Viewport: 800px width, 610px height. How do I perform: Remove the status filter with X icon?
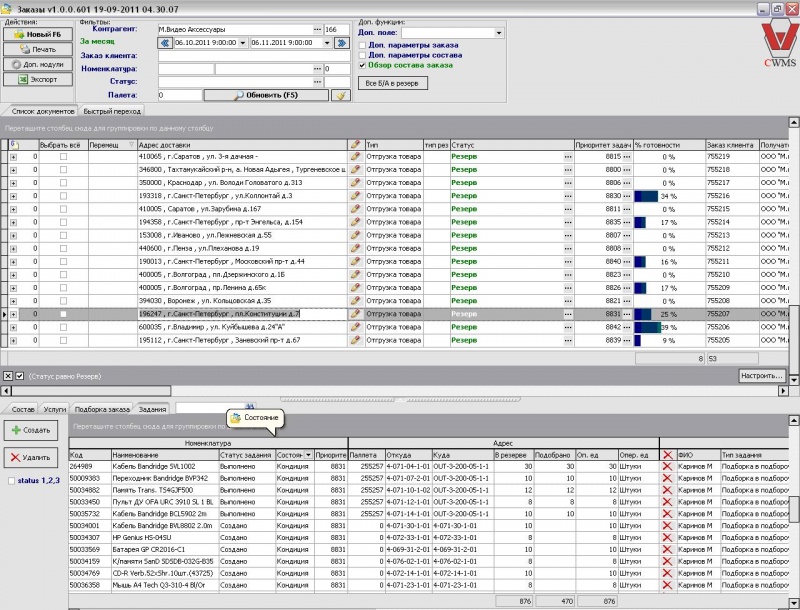pos(7,376)
